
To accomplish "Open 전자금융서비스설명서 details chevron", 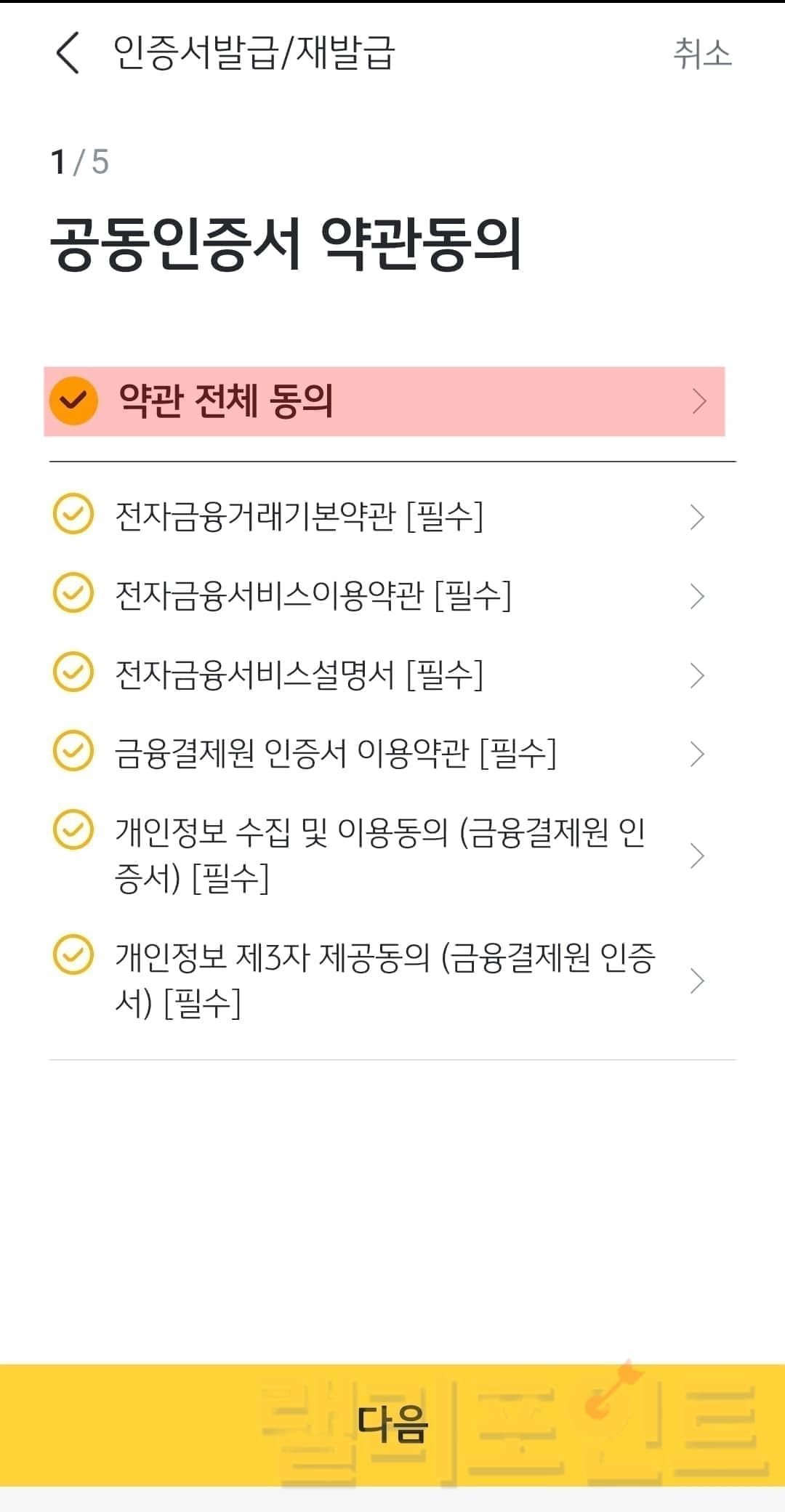I will point(697,675).
